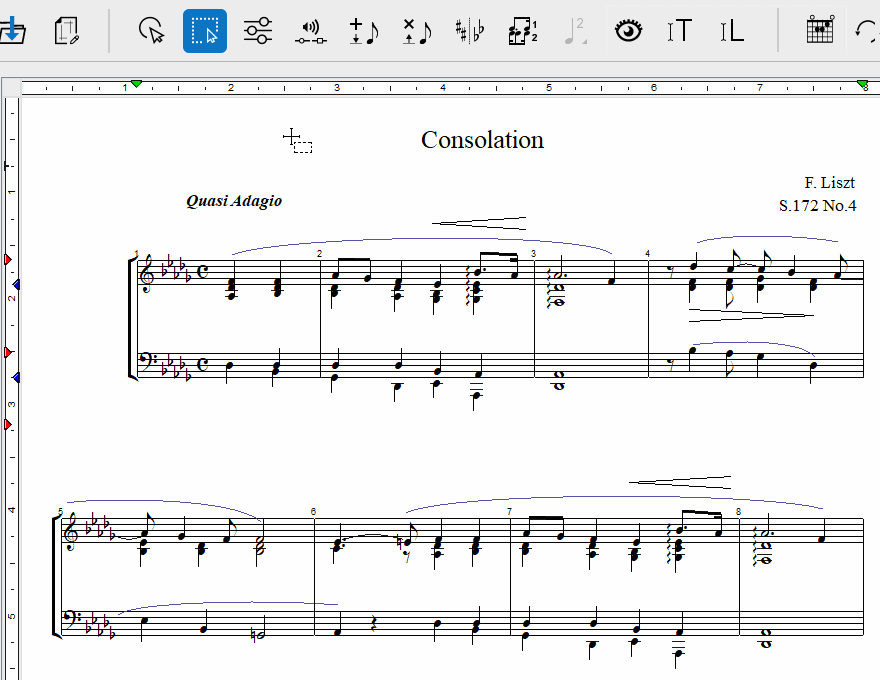Open the guitar chord grid tool
880x680 pixels.
[820, 30]
